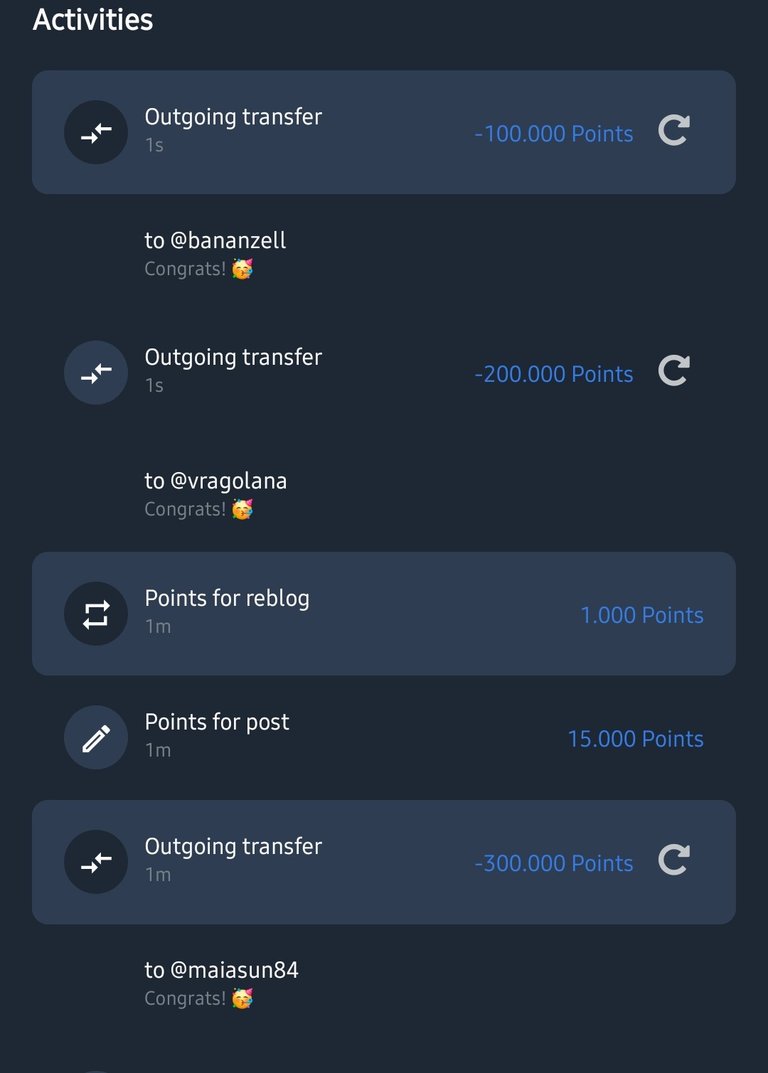768x1073 pixels.
Task: Open the Points for post activity entry
Action: (384, 738)
